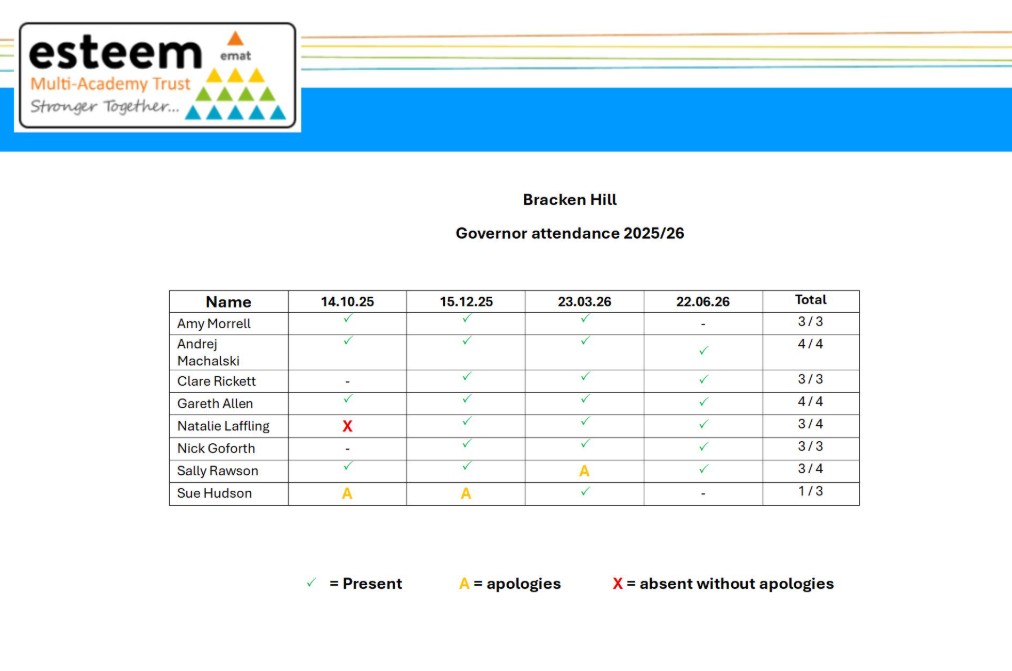Select the 'Bracken Hill' heading
Viewport: 1012px width, 671px height.
point(569,200)
